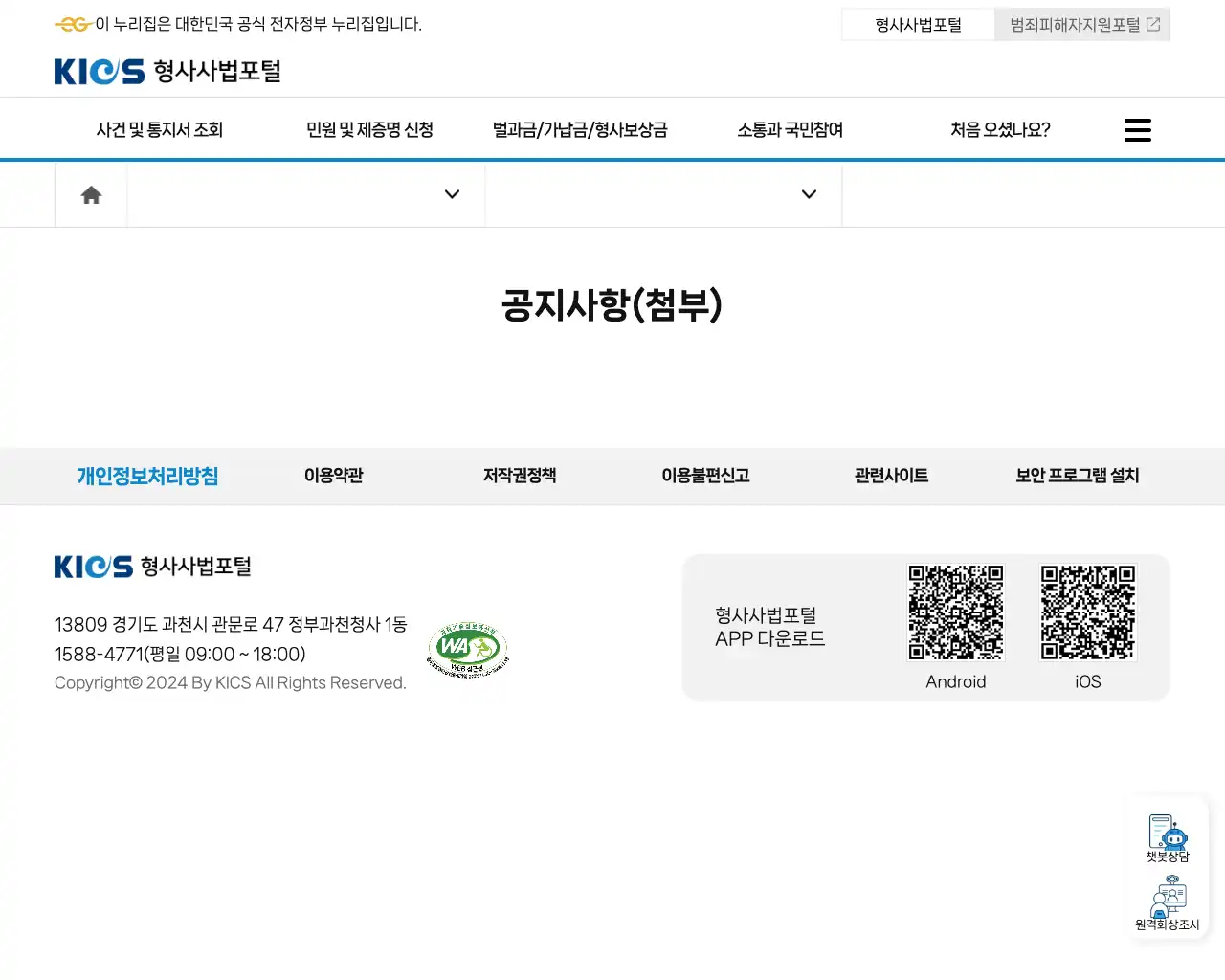
Task: Click the iOS app QR code
Action: 1088,612
